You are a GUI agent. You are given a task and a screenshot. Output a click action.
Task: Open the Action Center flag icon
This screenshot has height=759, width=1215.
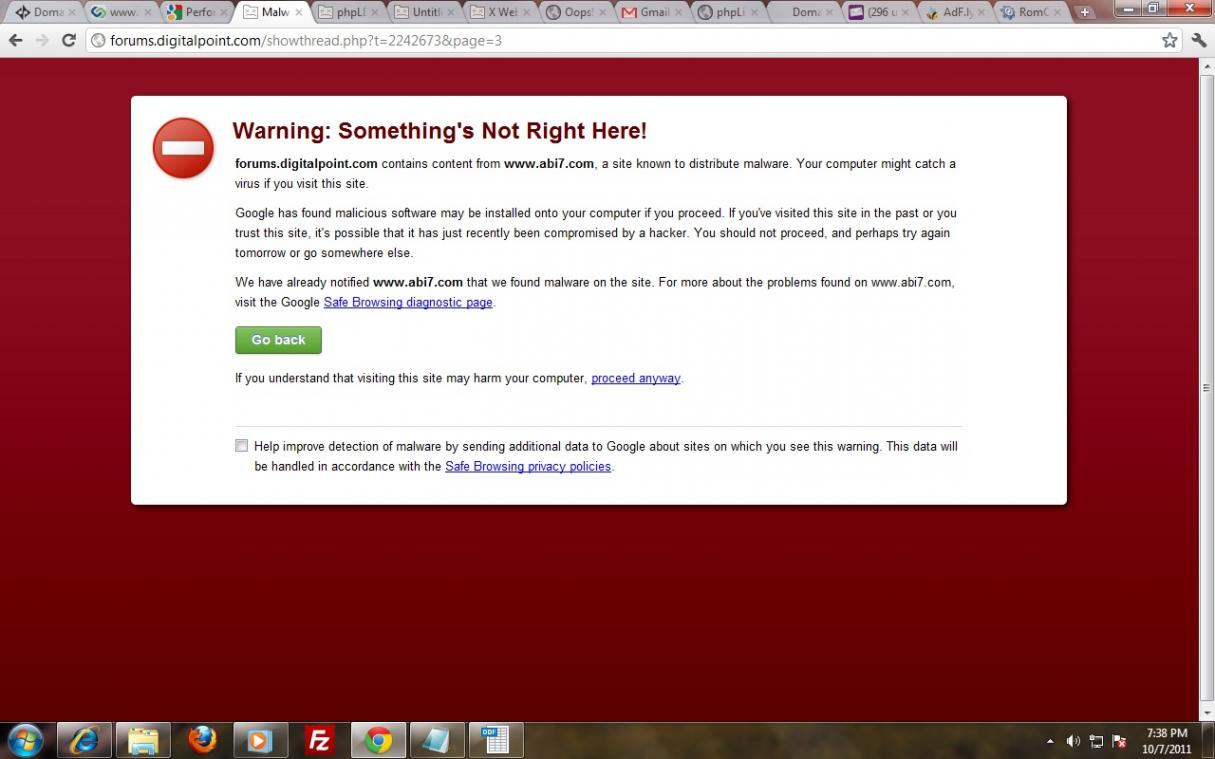click(x=1120, y=741)
